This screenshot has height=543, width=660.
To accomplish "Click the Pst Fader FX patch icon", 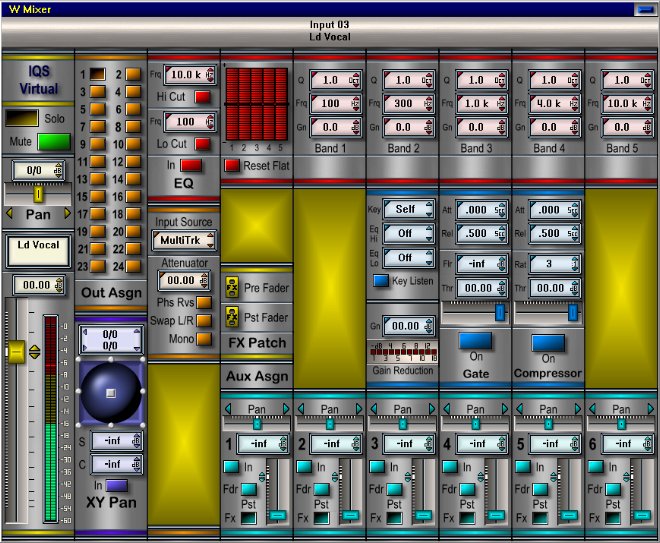I will coord(232,318).
